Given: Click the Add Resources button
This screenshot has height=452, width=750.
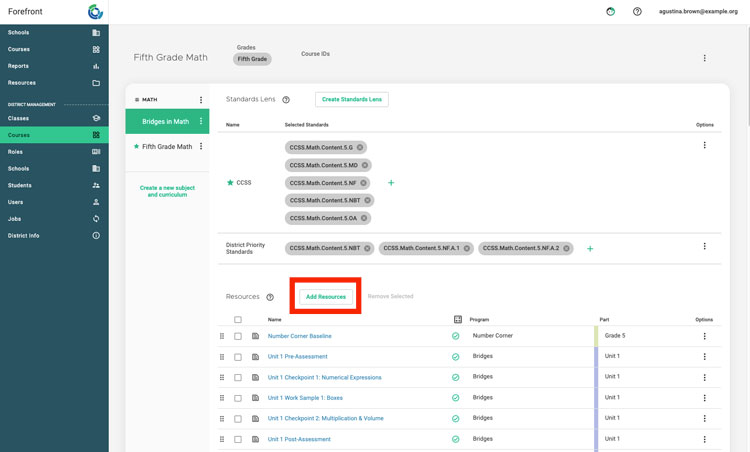Looking at the screenshot, I should (326, 297).
